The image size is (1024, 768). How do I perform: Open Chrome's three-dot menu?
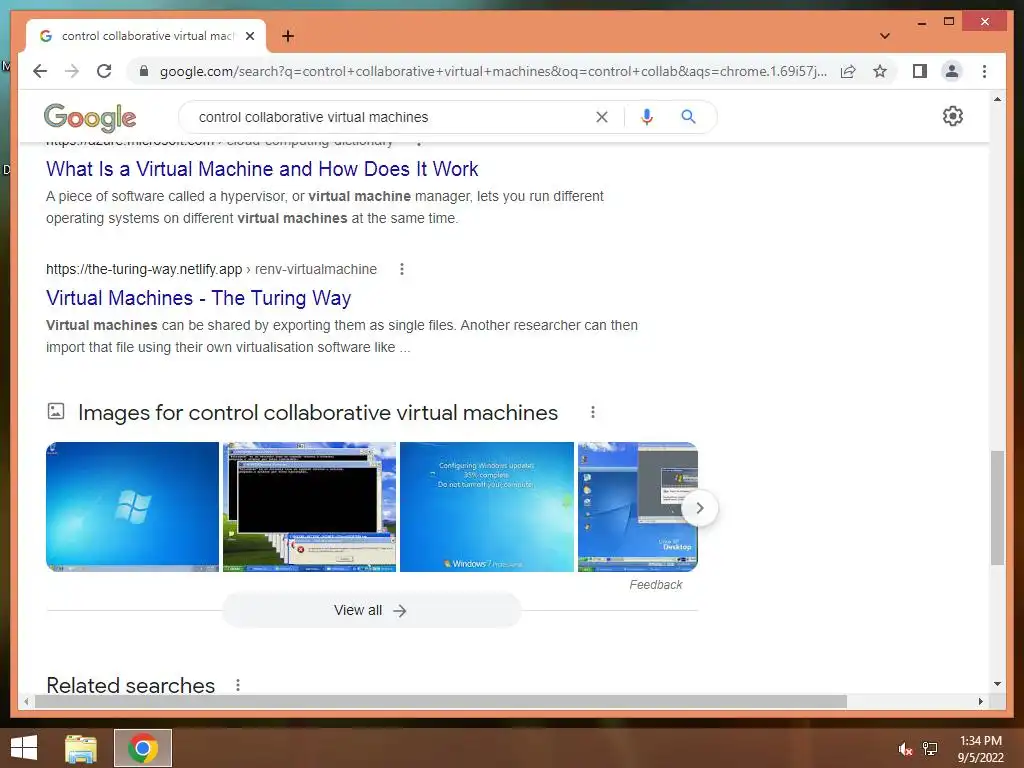[x=985, y=71]
